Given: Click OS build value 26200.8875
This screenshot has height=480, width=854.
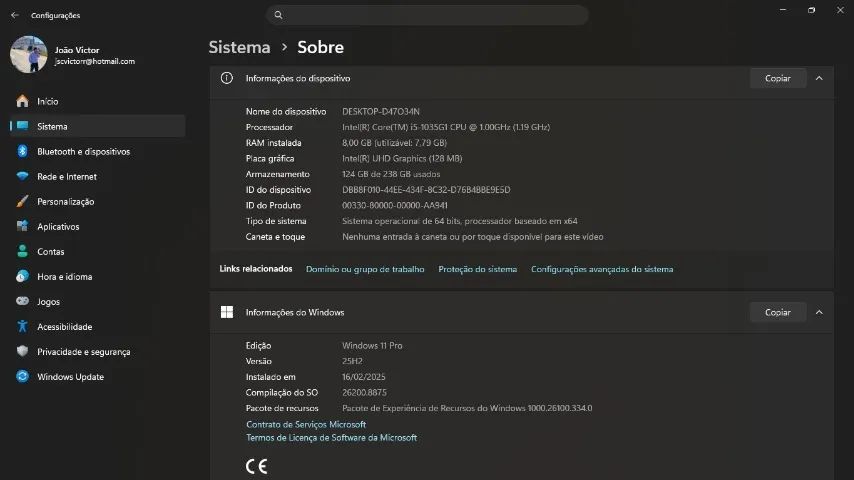Looking at the screenshot, I should coord(364,392).
